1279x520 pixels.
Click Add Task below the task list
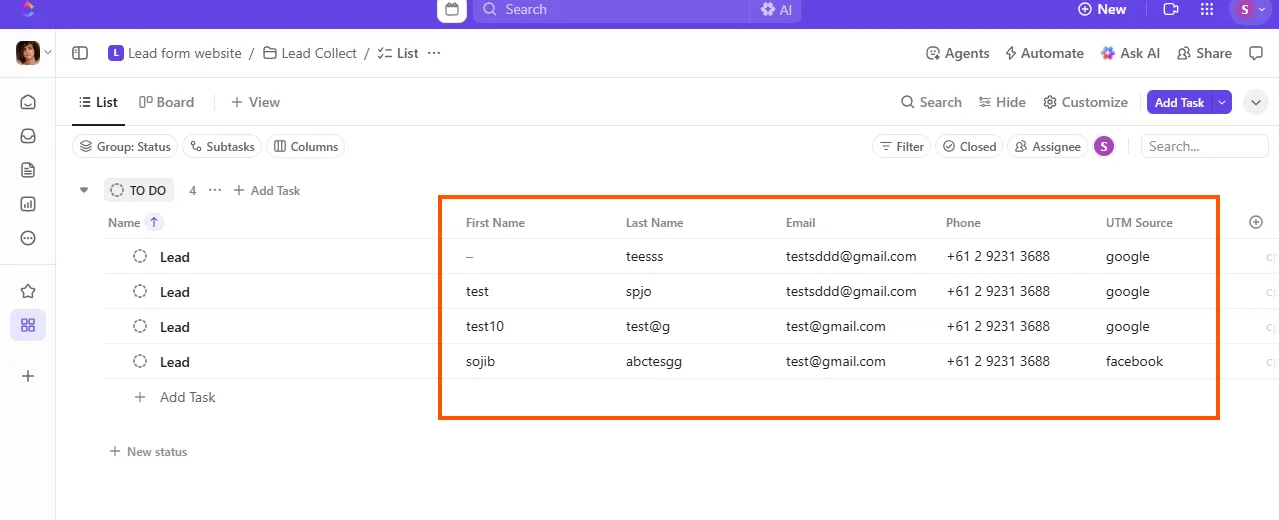[176, 397]
